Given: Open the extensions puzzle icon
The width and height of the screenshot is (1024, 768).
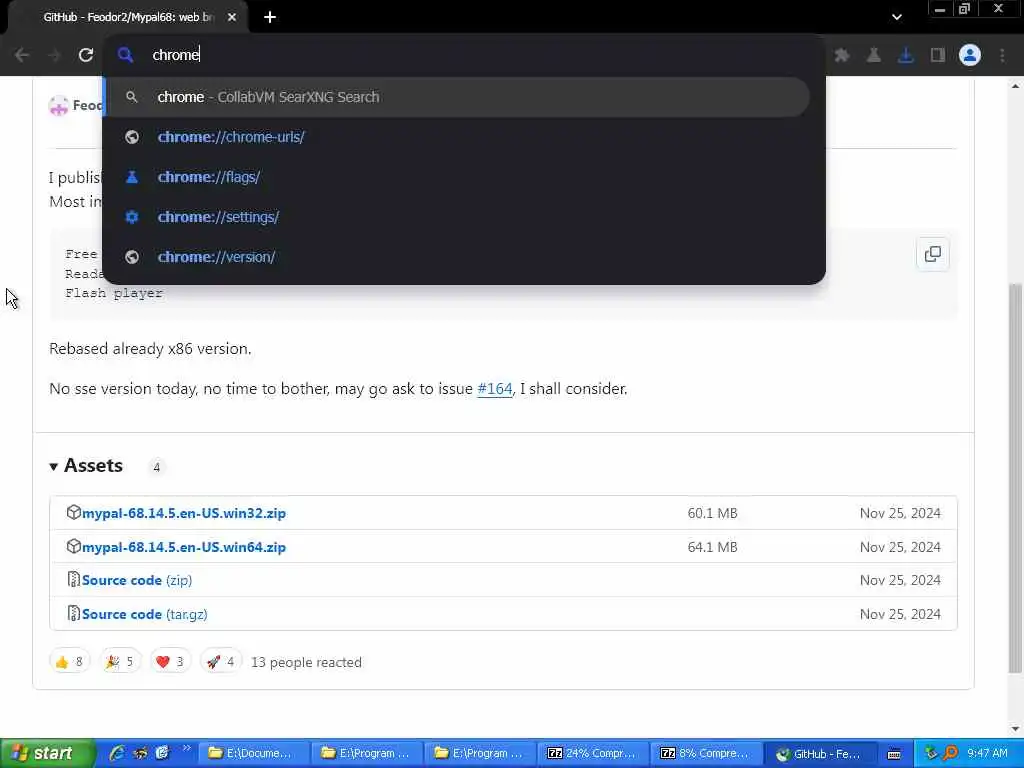Looking at the screenshot, I should tap(842, 55).
